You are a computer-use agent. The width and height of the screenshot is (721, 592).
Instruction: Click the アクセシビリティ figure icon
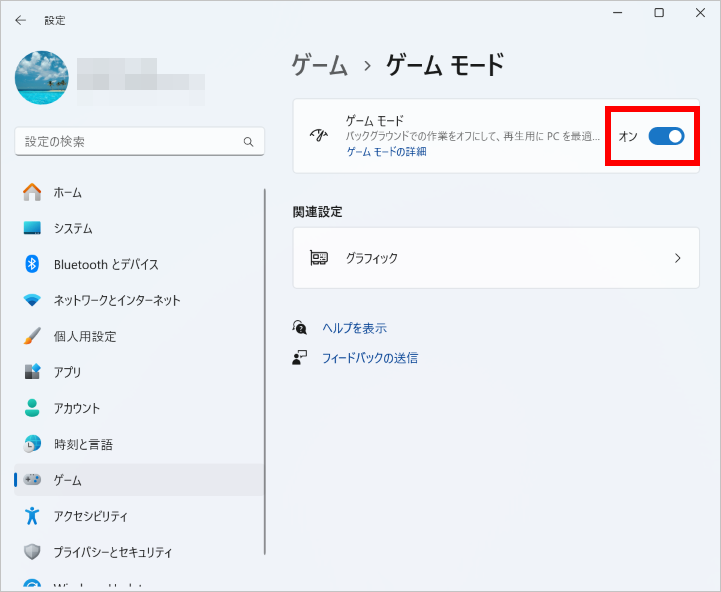coord(32,516)
